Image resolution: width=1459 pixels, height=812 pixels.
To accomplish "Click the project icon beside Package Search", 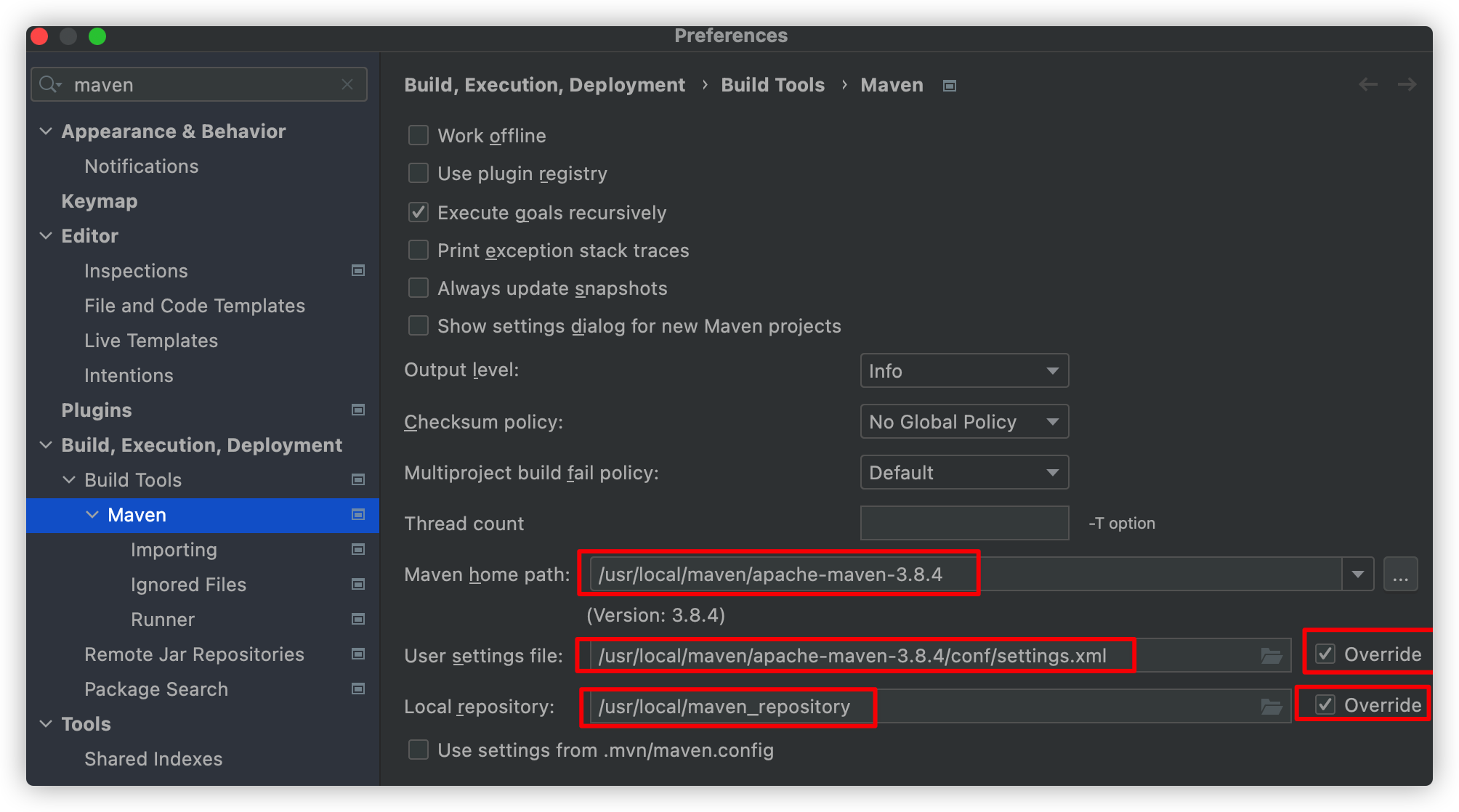I will [x=358, y=689].
